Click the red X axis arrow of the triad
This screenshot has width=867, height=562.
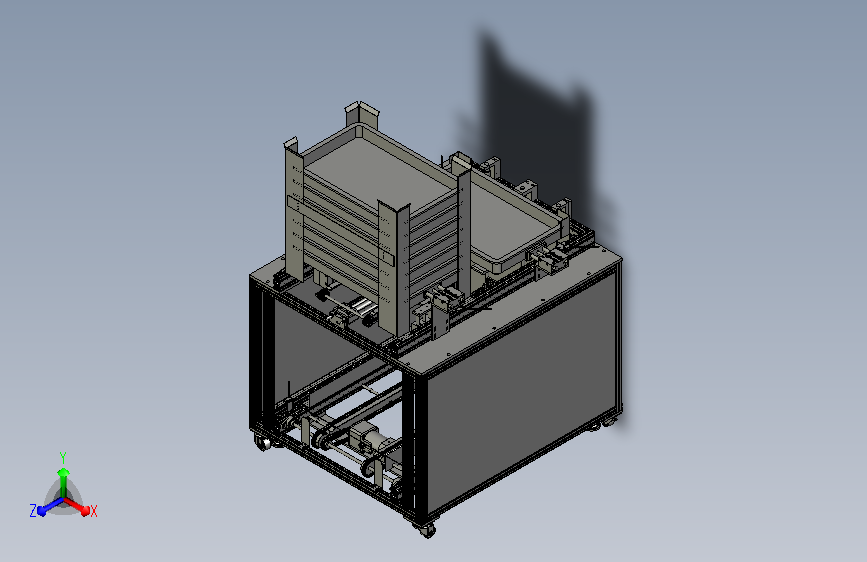(77, 506)
